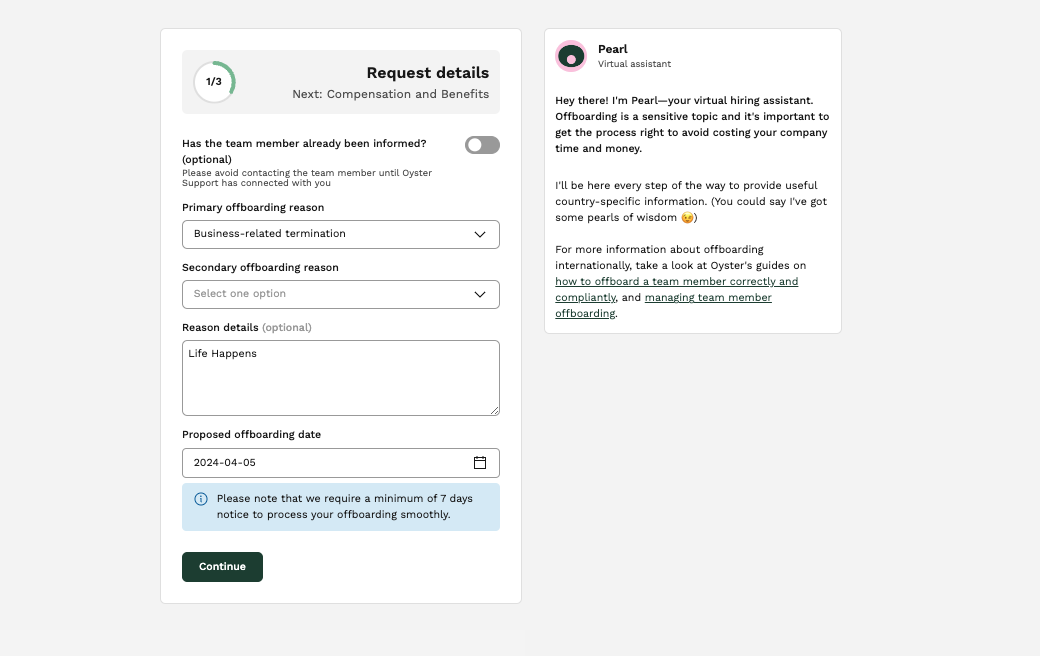1040x656 pixels.
Task: Click Pearl's avatar icon
Action: pos(571,56)
